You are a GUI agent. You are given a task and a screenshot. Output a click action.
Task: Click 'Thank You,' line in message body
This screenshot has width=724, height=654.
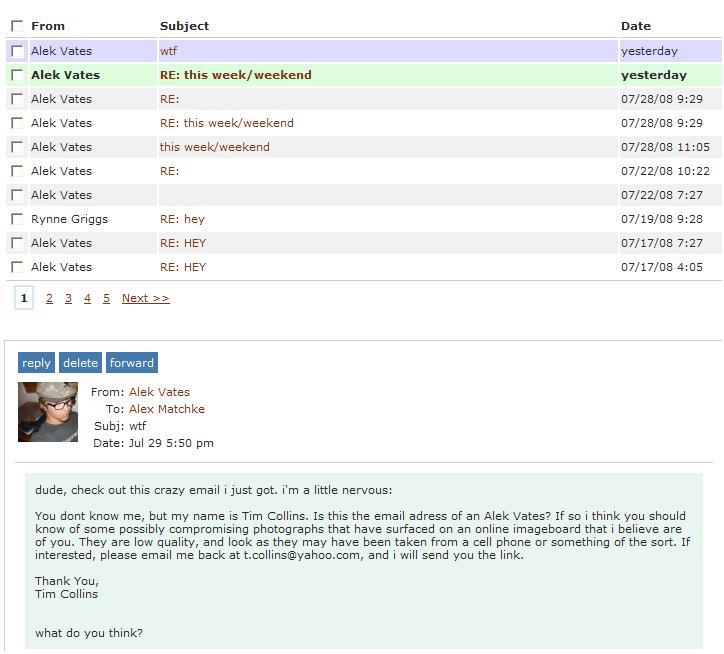tap(67, 581)
